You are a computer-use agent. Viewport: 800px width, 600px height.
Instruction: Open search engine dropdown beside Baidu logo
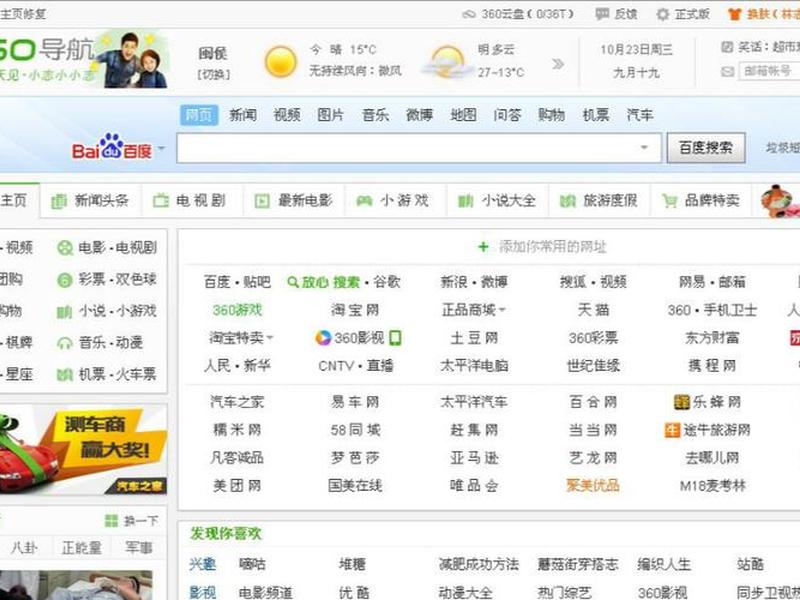click(161, 148)
